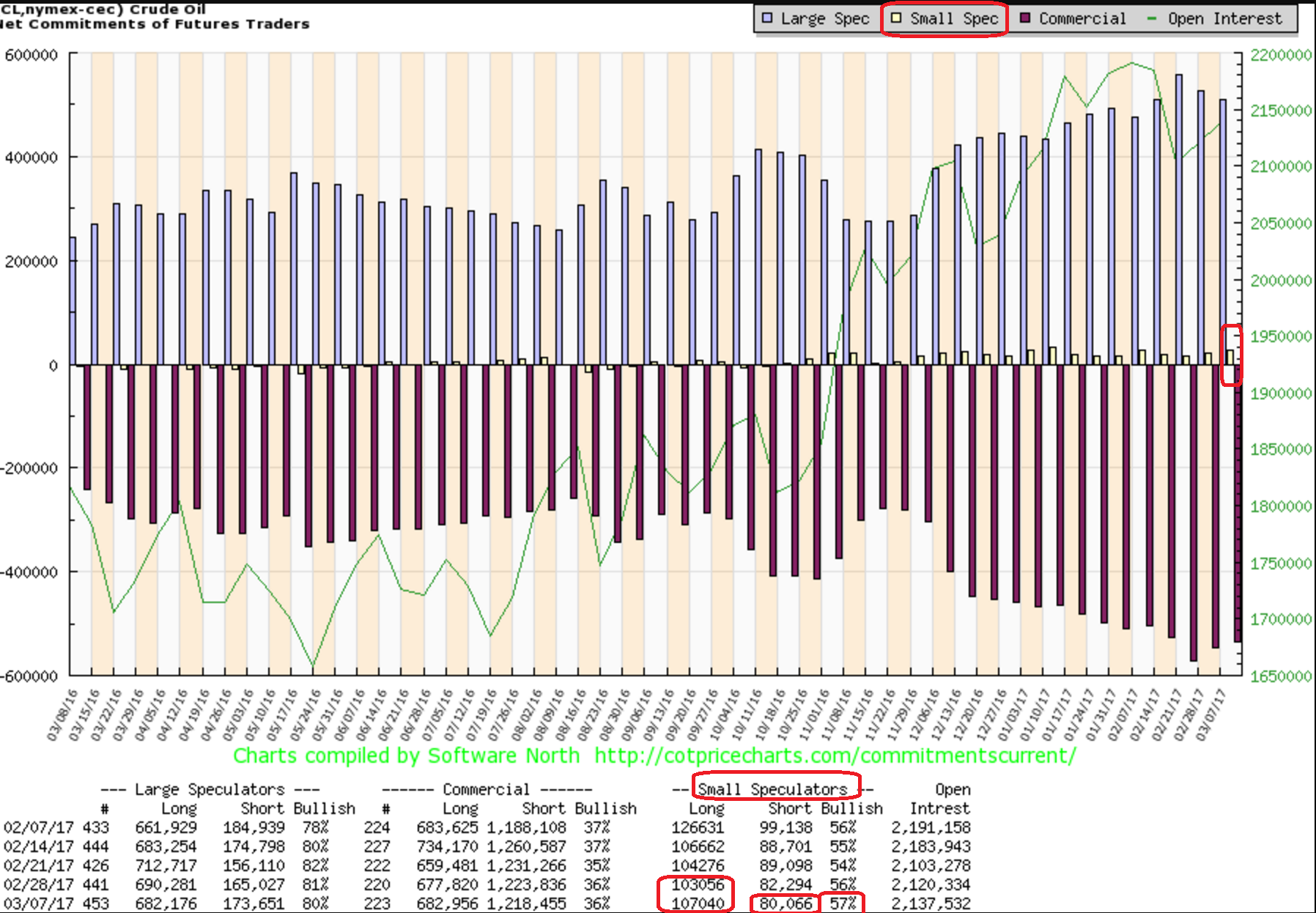The width and height of the screenshot is (1316, 913).
Task: Click the lowest Commercial bar at 02/21/17
Action: point(1194,513)
